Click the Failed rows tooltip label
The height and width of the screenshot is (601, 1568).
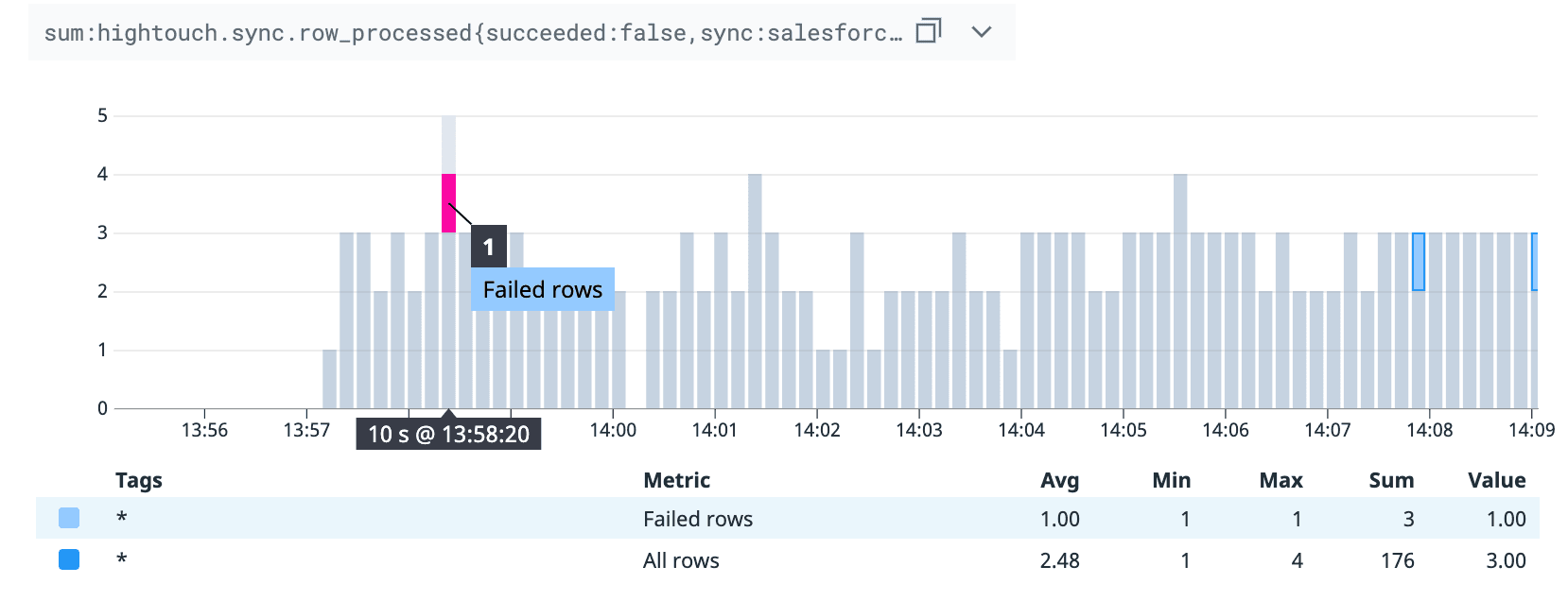pos(542,289)
